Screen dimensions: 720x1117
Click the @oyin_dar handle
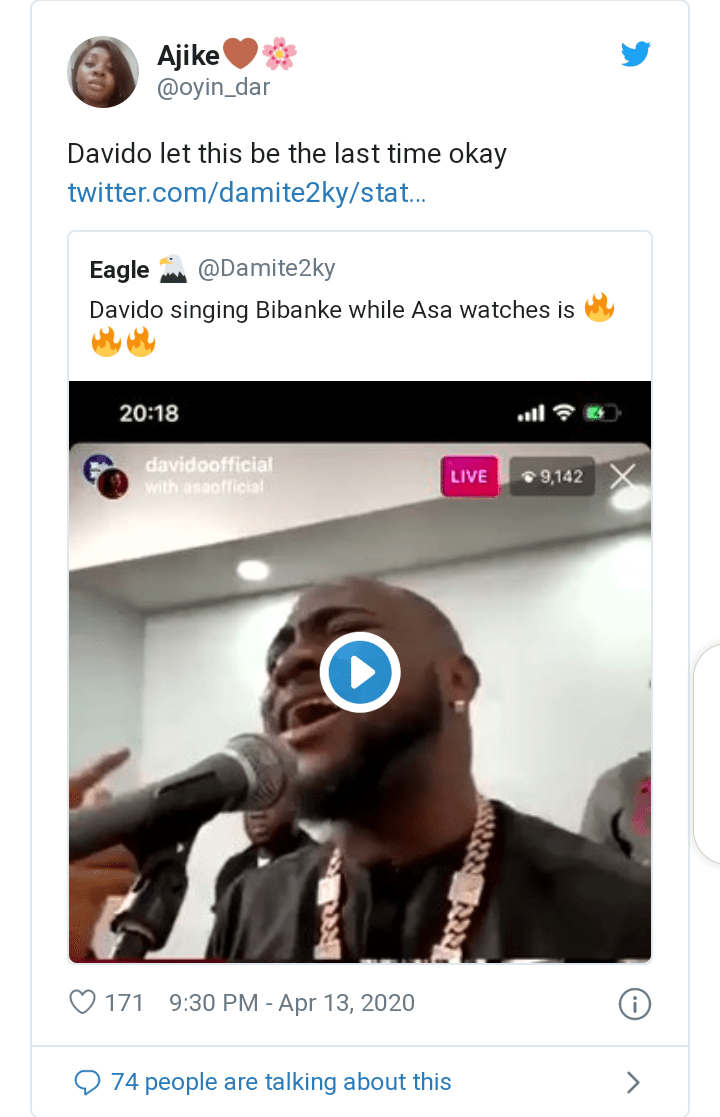tap(214, 87)
